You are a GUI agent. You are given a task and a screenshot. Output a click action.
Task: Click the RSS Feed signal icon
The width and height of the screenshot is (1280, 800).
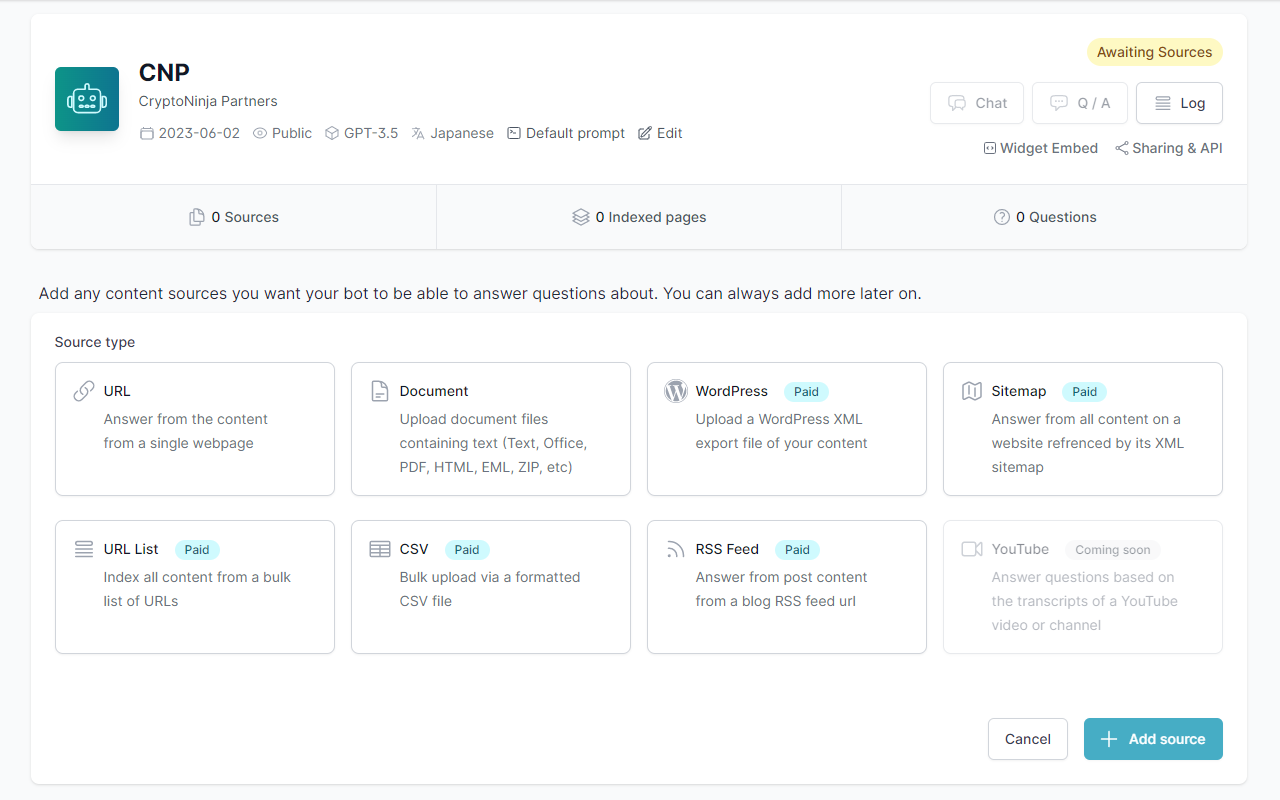676,549
